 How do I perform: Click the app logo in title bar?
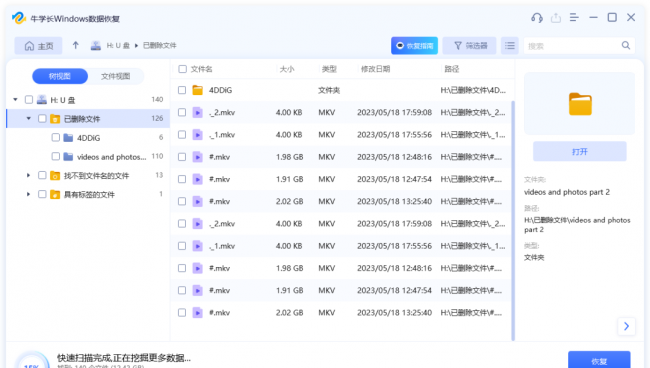tap(19, 18)
